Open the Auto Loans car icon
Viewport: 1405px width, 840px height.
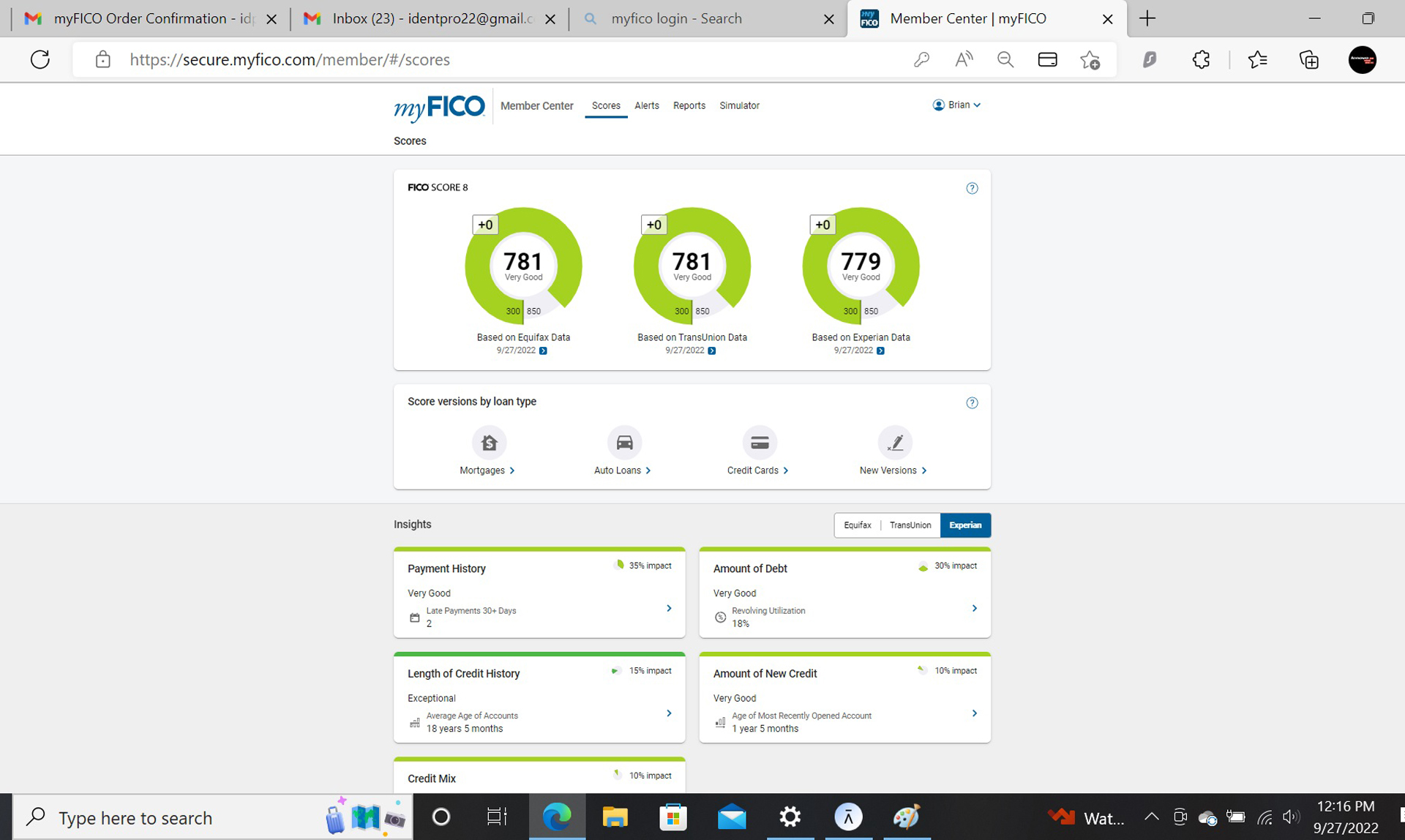624,443
